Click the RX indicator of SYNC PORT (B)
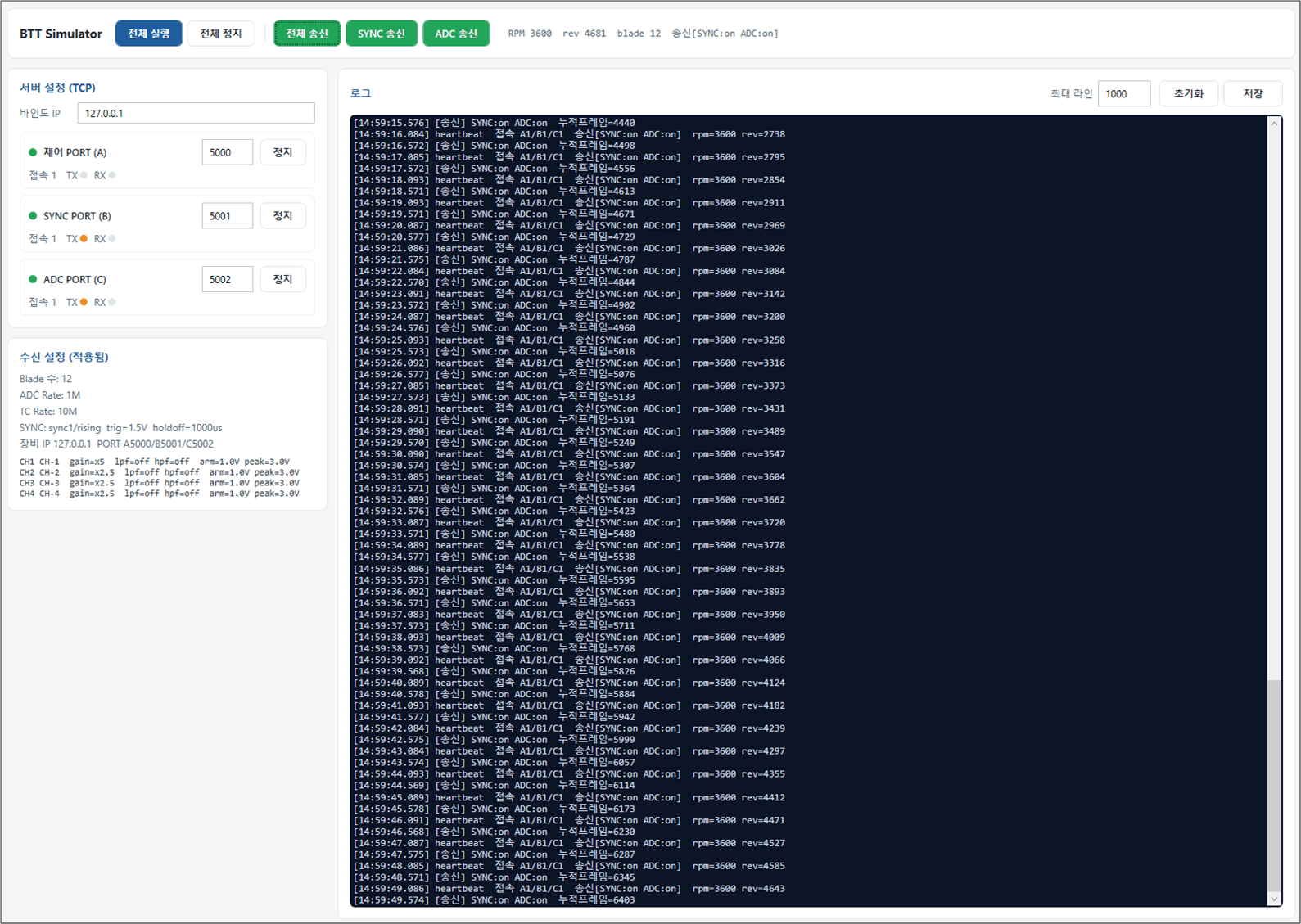 112,239
